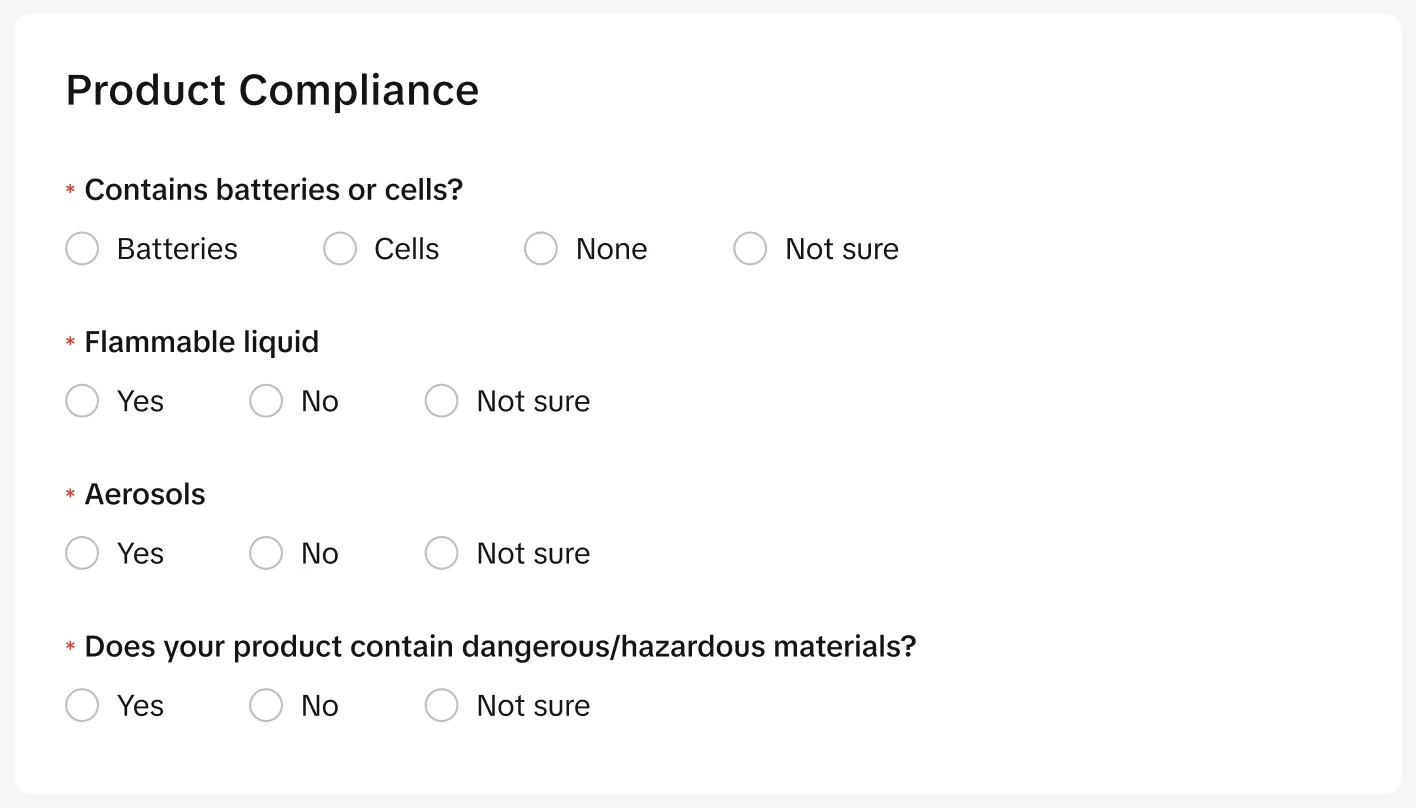
Task: Click the red asterisk beside Aerosols
Action: [x=71, y=494]
